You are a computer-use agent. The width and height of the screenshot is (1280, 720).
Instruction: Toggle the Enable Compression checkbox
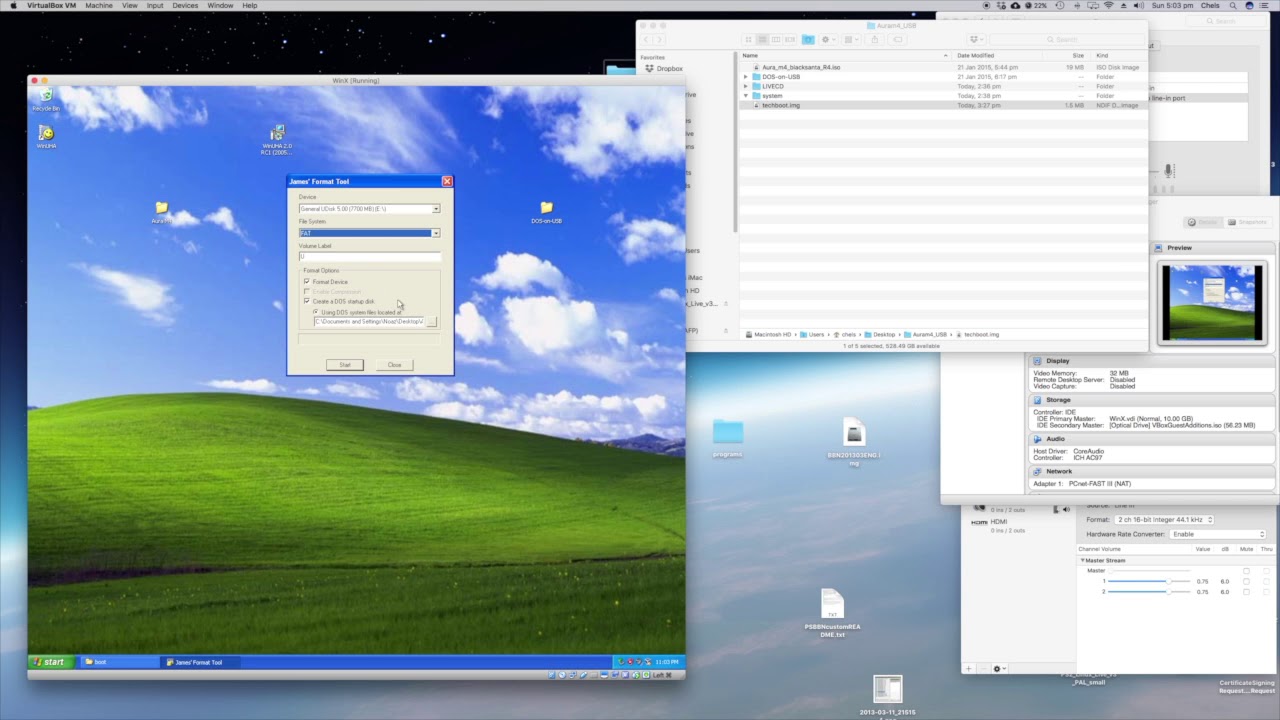[x=307, y=292]
